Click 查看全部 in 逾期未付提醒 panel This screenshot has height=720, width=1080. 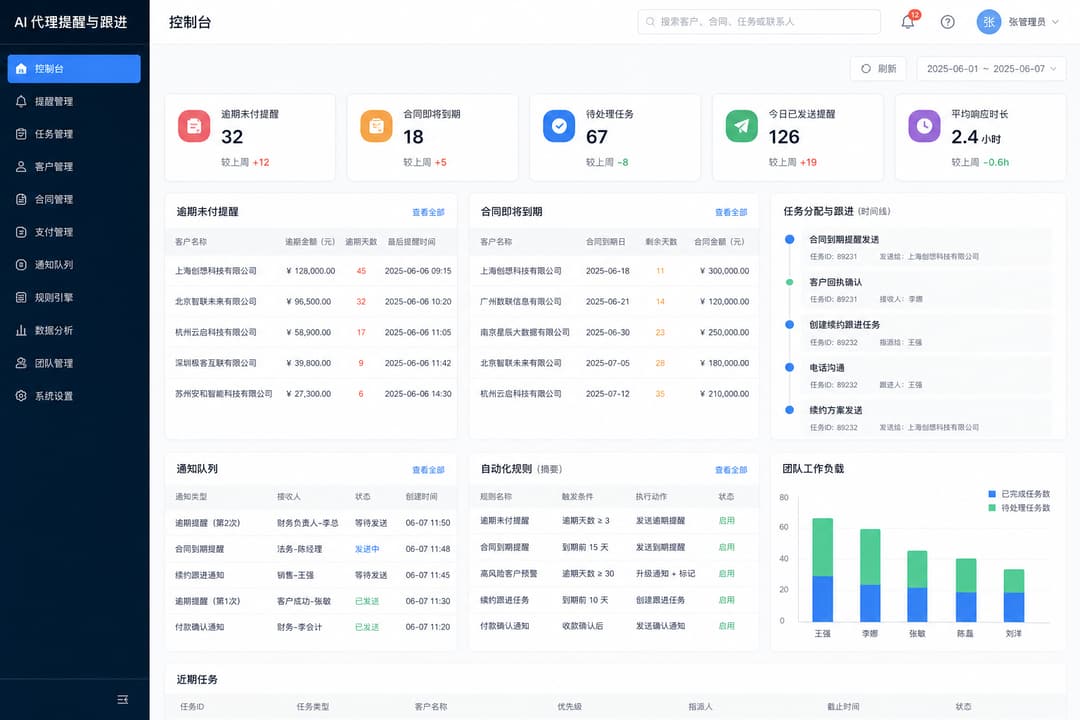428,212
